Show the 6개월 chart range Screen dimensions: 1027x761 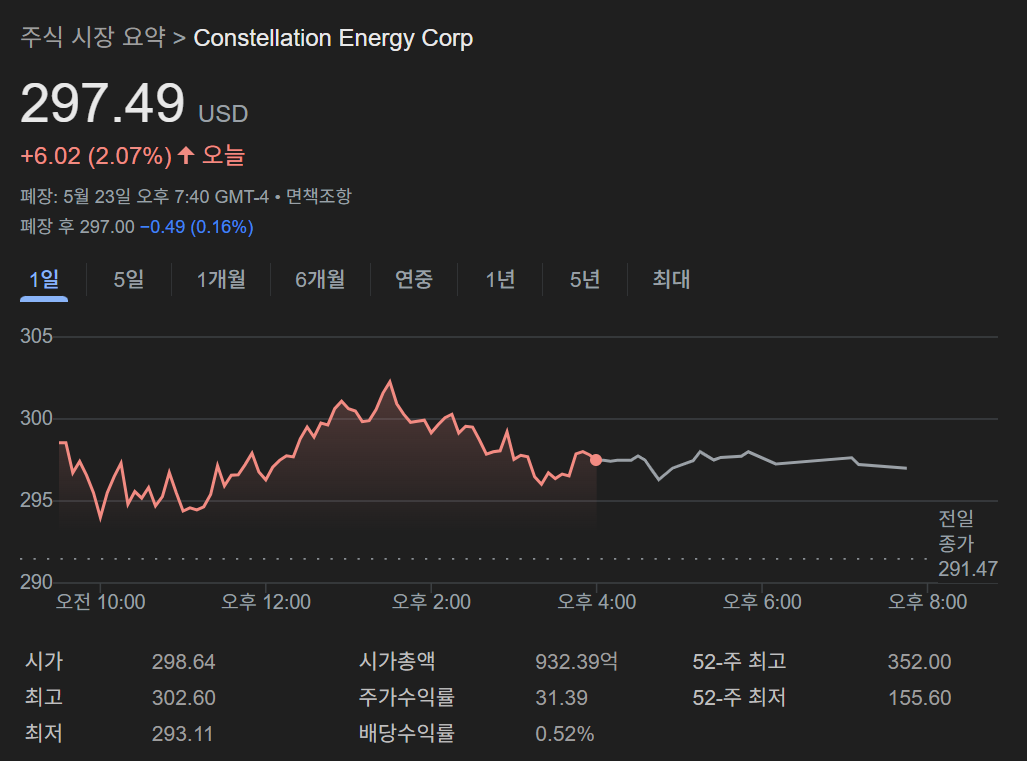(320, 280)
